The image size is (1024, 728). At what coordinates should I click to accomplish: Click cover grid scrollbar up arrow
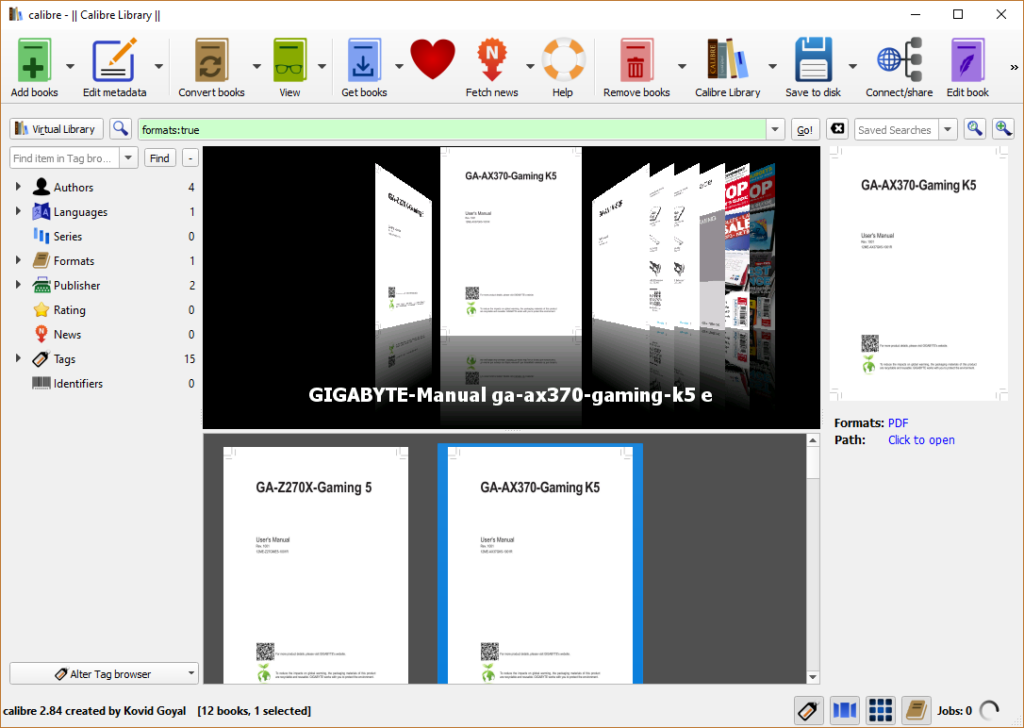click(x=812, y=440)
